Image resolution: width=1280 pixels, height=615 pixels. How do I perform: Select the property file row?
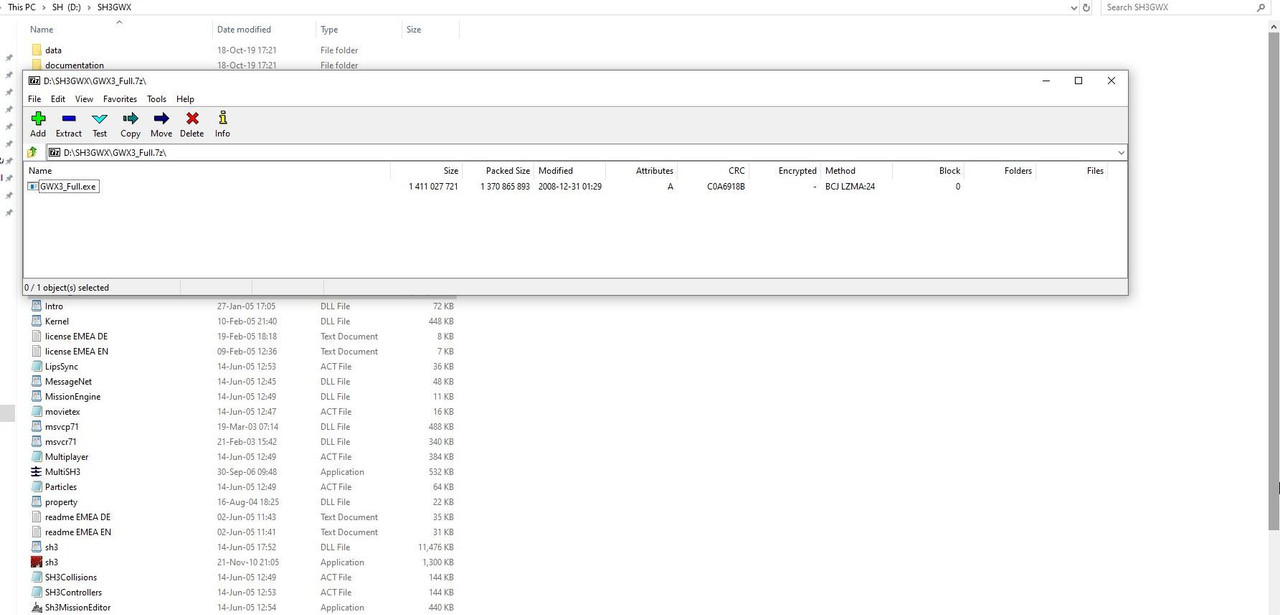pos(244,502)
